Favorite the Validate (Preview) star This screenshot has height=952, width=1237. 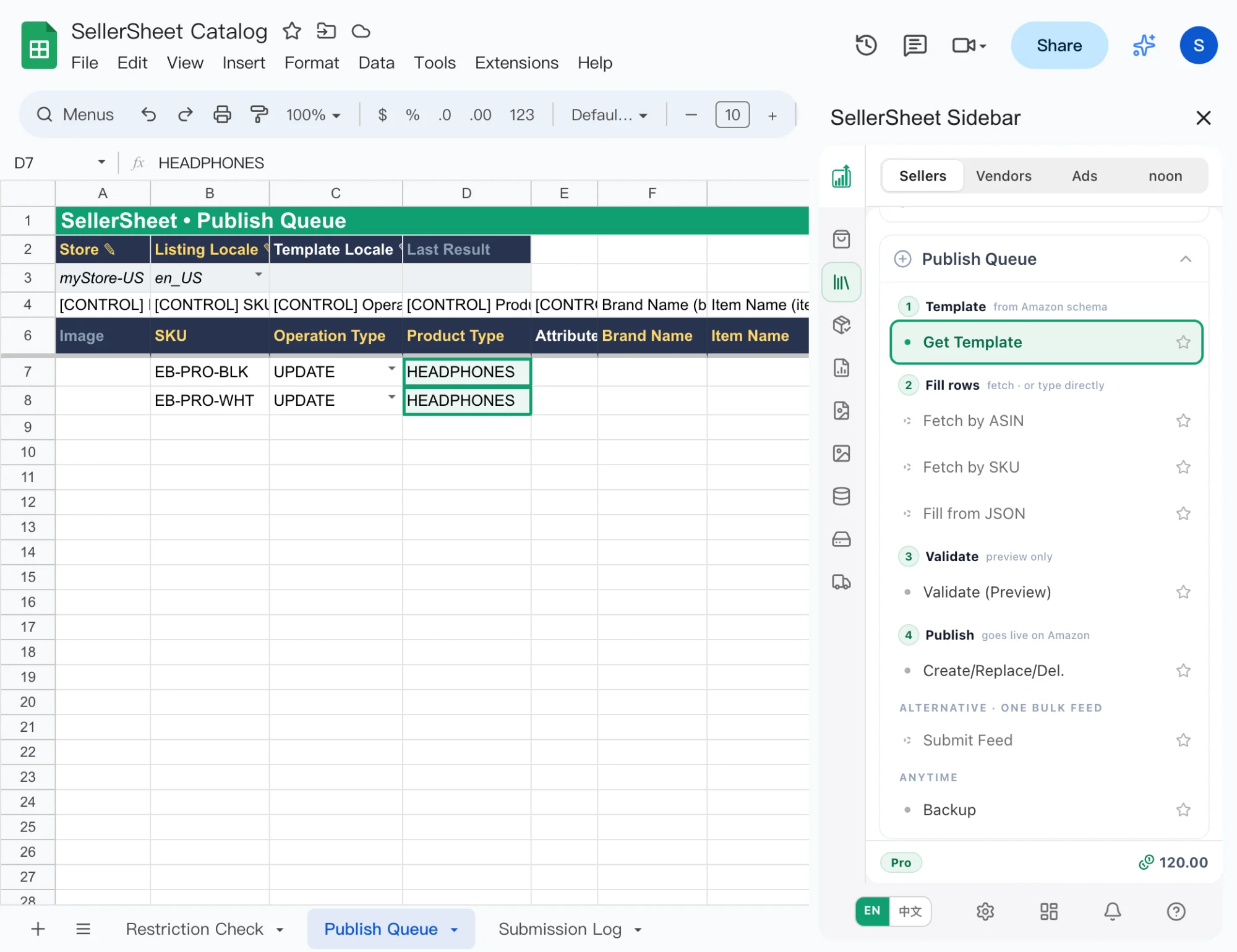point(1183,592)
